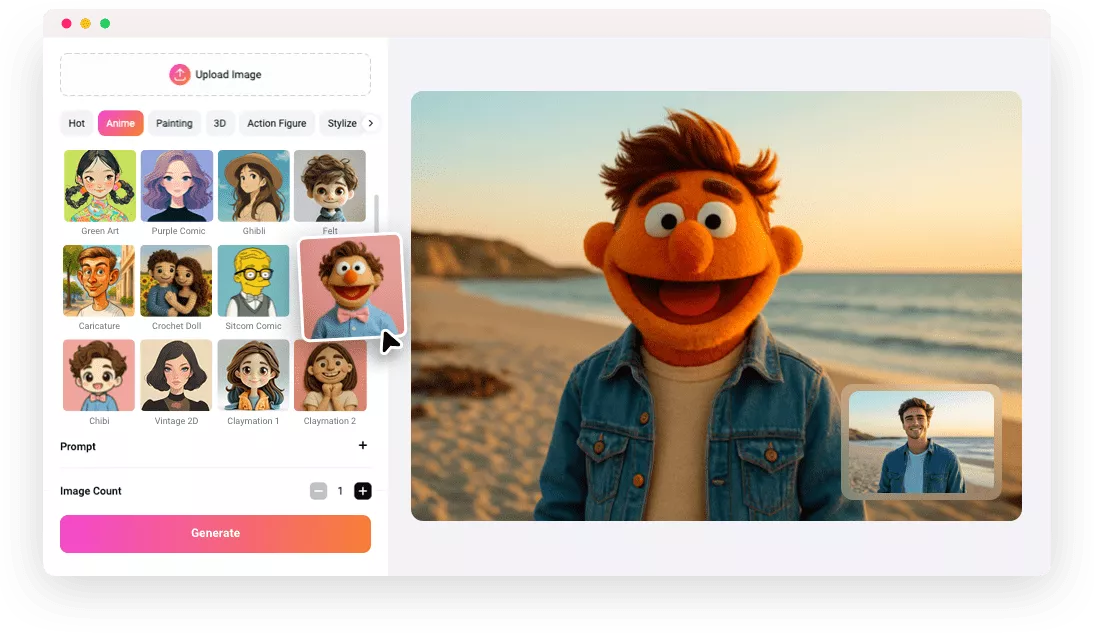The image size is (1094, 635).
Task: Switch to the Hot tab
Action: coord(76,124)
